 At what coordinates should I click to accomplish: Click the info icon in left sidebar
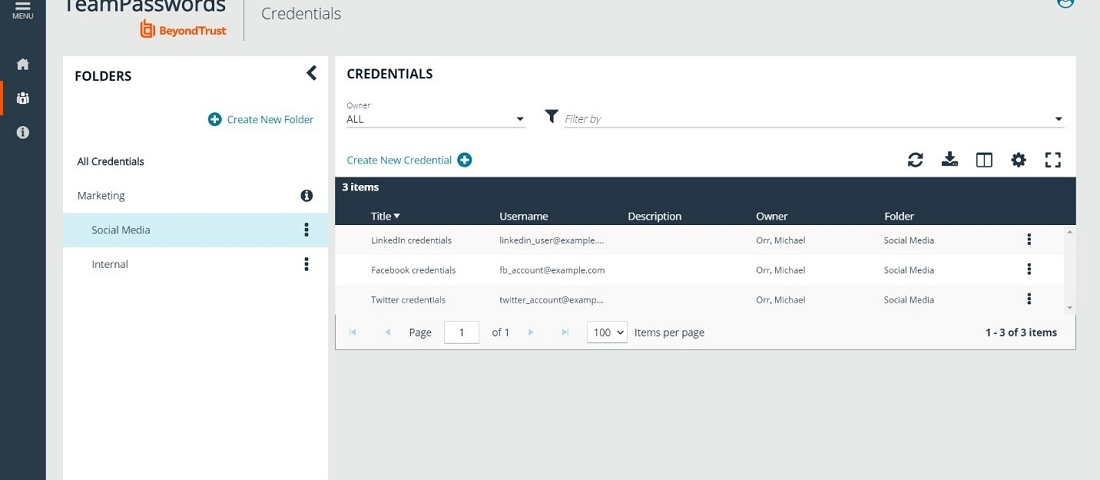tap(23, 132)
